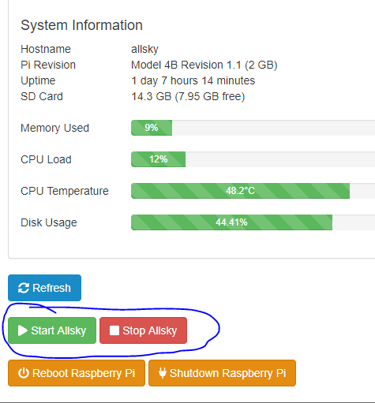Viewport: 375px width, 403px height.
Task: Click the plug icon on Shutdown button
Action: (x=162, y=373)
